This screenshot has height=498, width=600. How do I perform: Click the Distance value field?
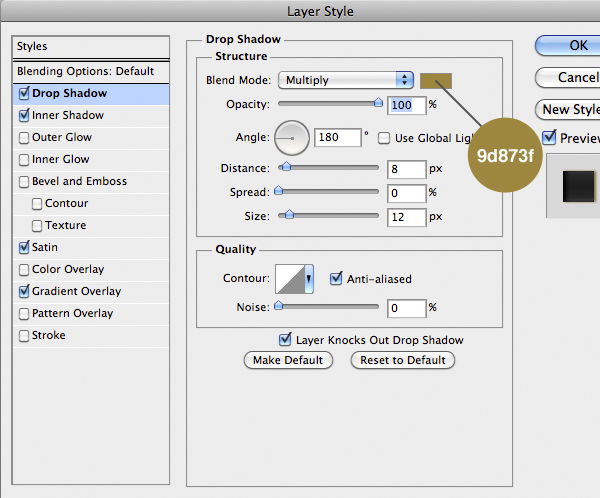407,169
